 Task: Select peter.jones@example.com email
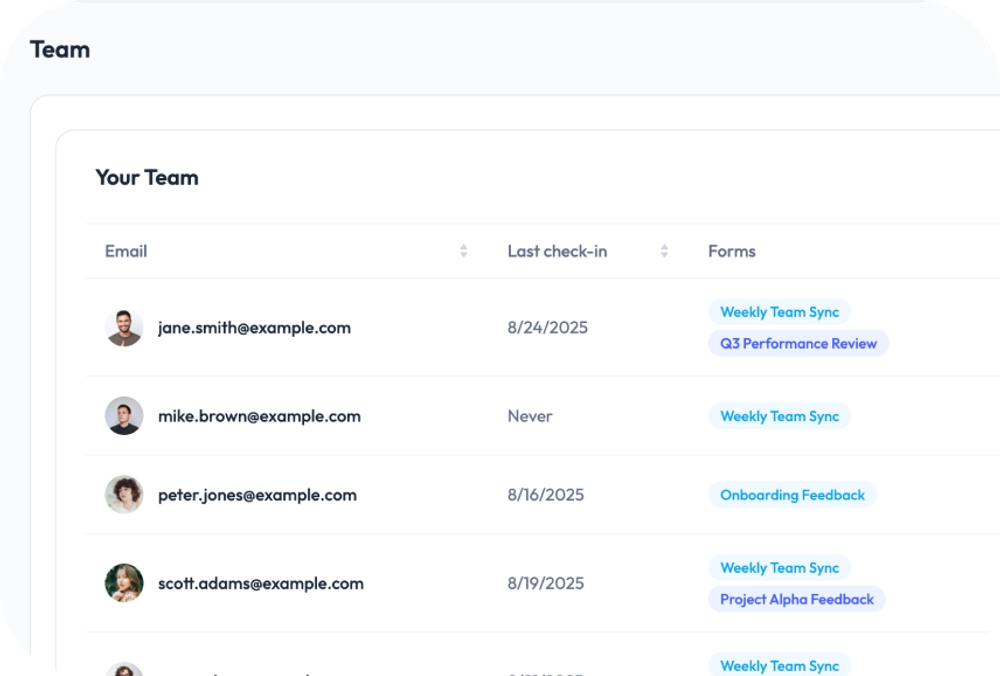[x=257, y=495]
